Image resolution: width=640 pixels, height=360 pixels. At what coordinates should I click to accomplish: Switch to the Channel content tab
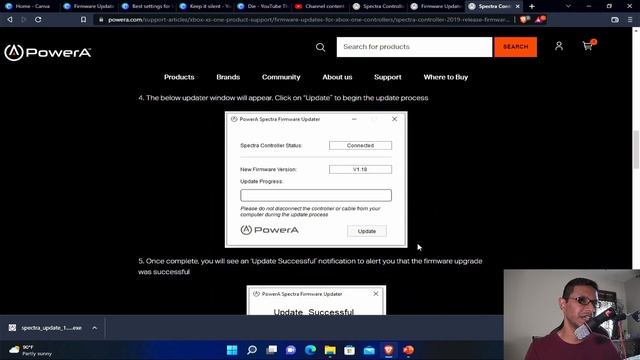[x=321, y=7]
